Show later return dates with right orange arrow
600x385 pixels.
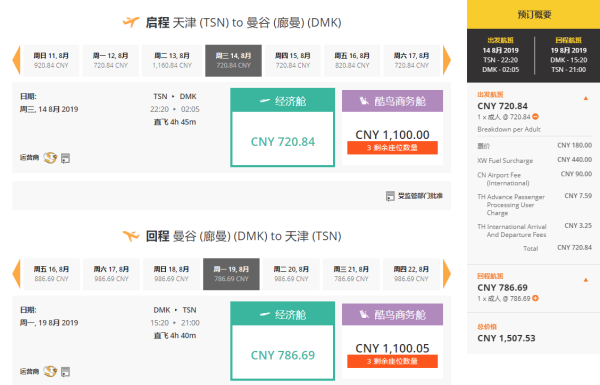point(447,274)
